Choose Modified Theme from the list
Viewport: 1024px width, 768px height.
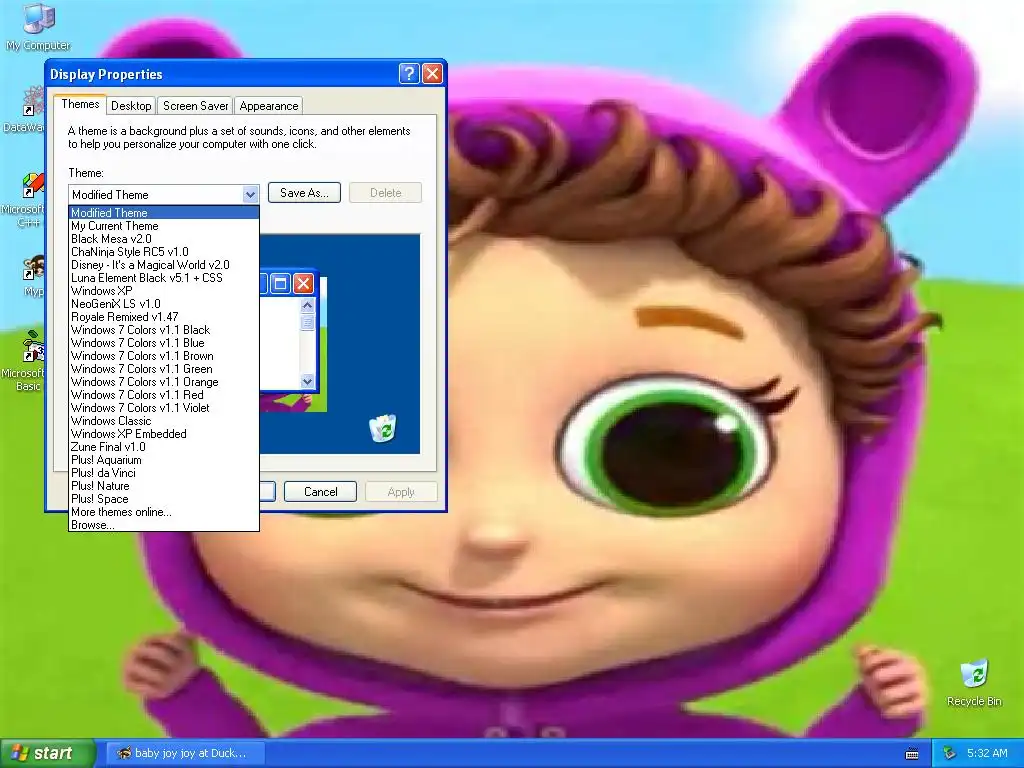pyautogui.click(x=164, y=213)
